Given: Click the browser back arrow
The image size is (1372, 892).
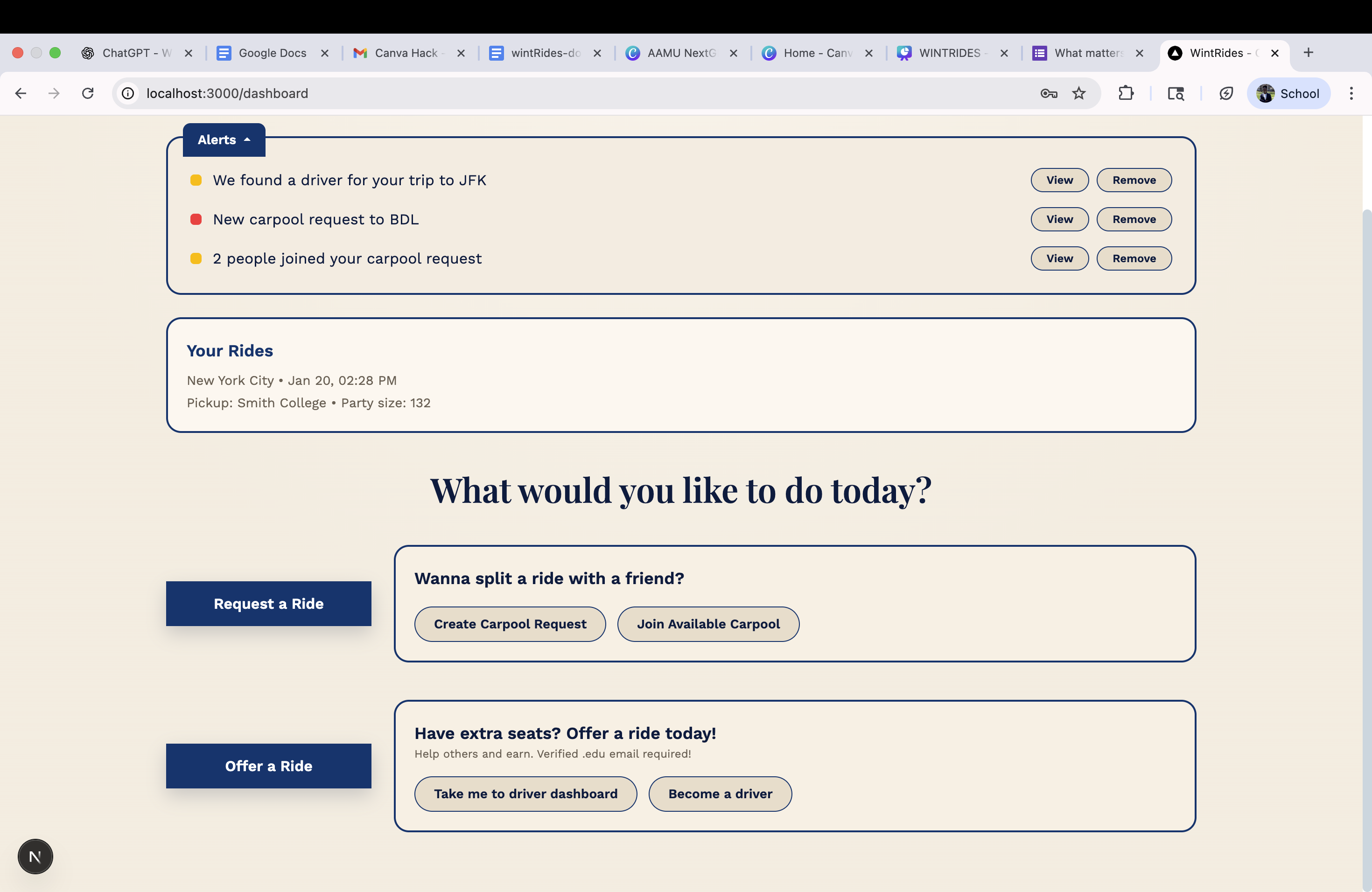Looking at the screenshot, I should (21, 93).
